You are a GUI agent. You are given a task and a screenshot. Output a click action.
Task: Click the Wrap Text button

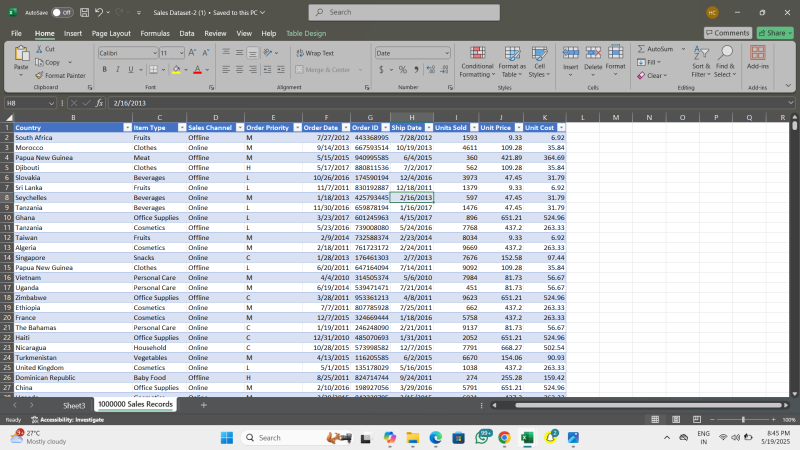(316, 53)
